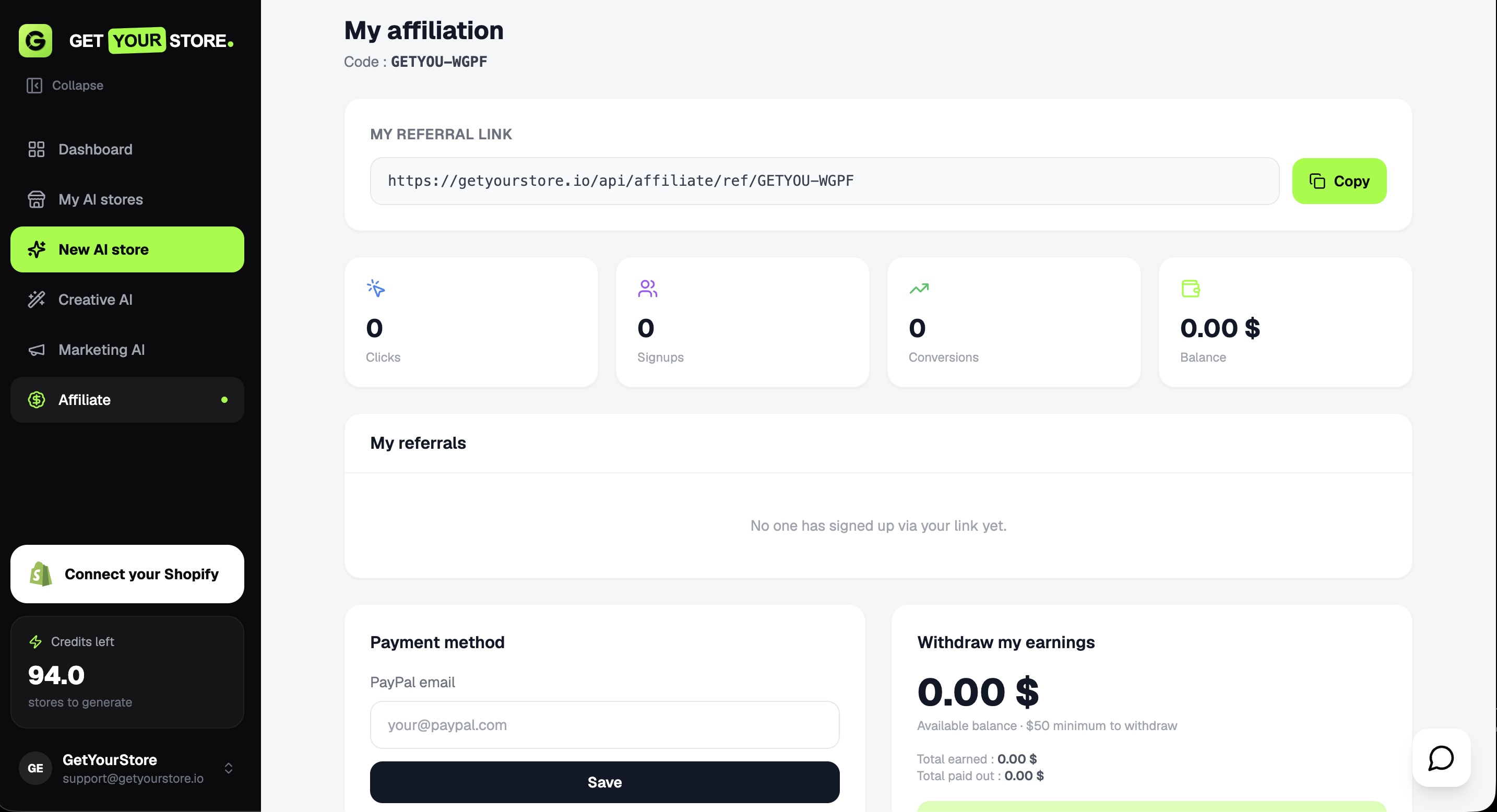The width and height of the screenshot is (1497, 812).
Task: Click the Marketing AI megaphone icon
Action: (37, 350)
